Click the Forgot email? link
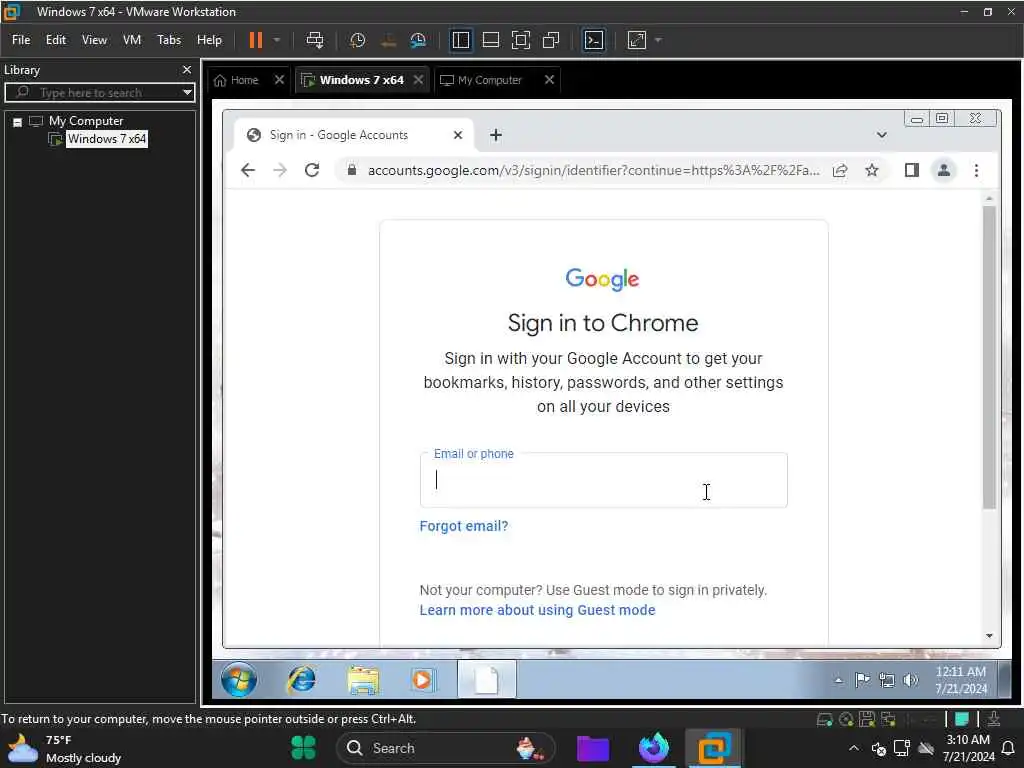The height and width of the screenshot is (768, 1024). (464, 526)
